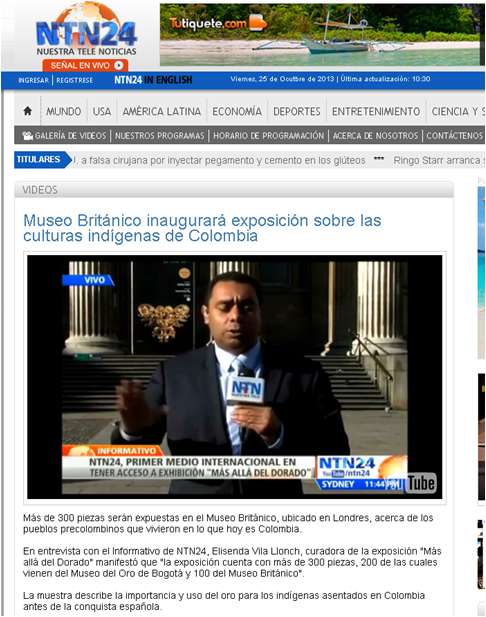The height and width of the screenshot is (617, 486).
Task: Click the NTN24 site logo
Action: click(86, 30)
